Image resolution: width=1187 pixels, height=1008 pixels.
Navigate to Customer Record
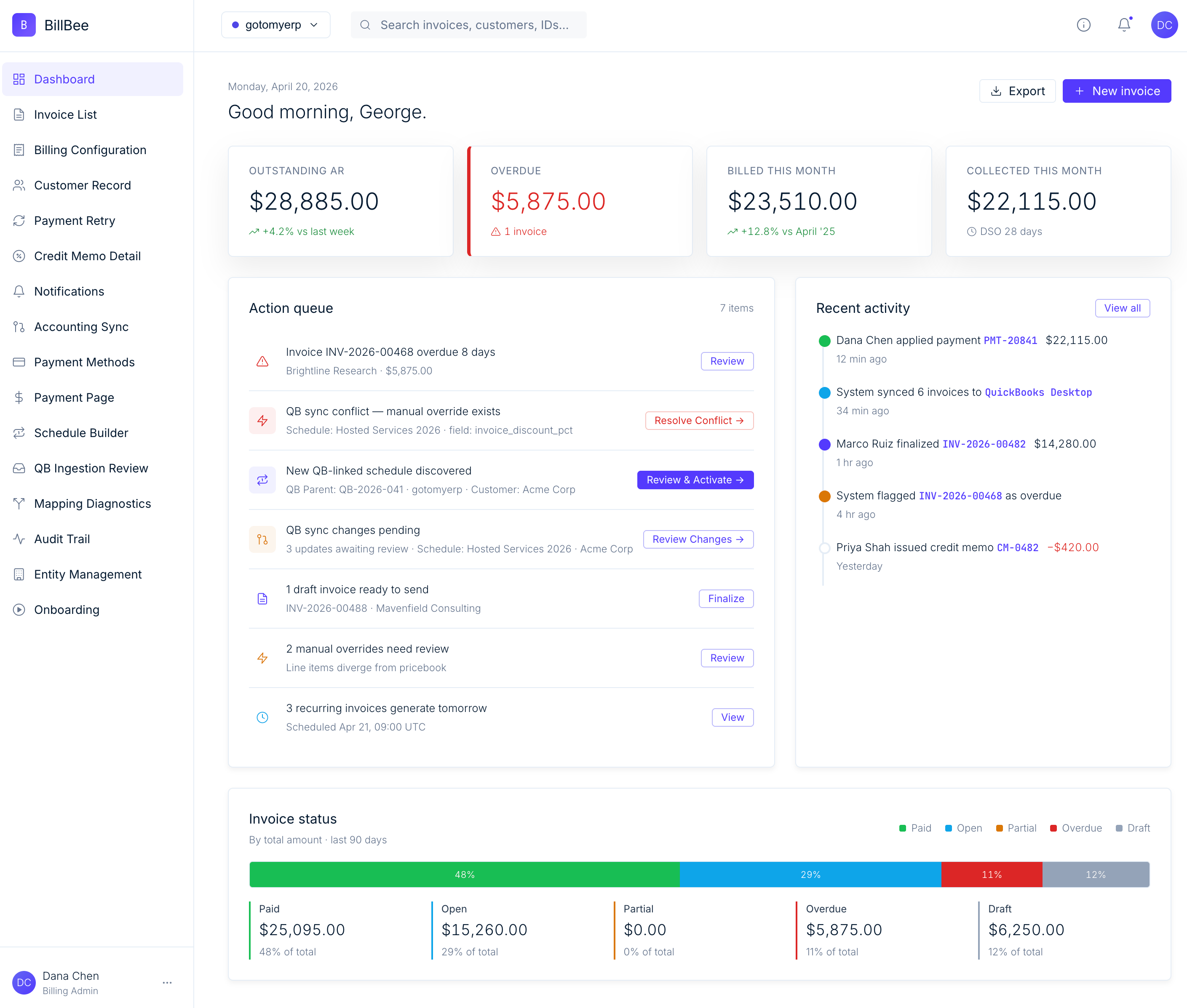point(93,185)
